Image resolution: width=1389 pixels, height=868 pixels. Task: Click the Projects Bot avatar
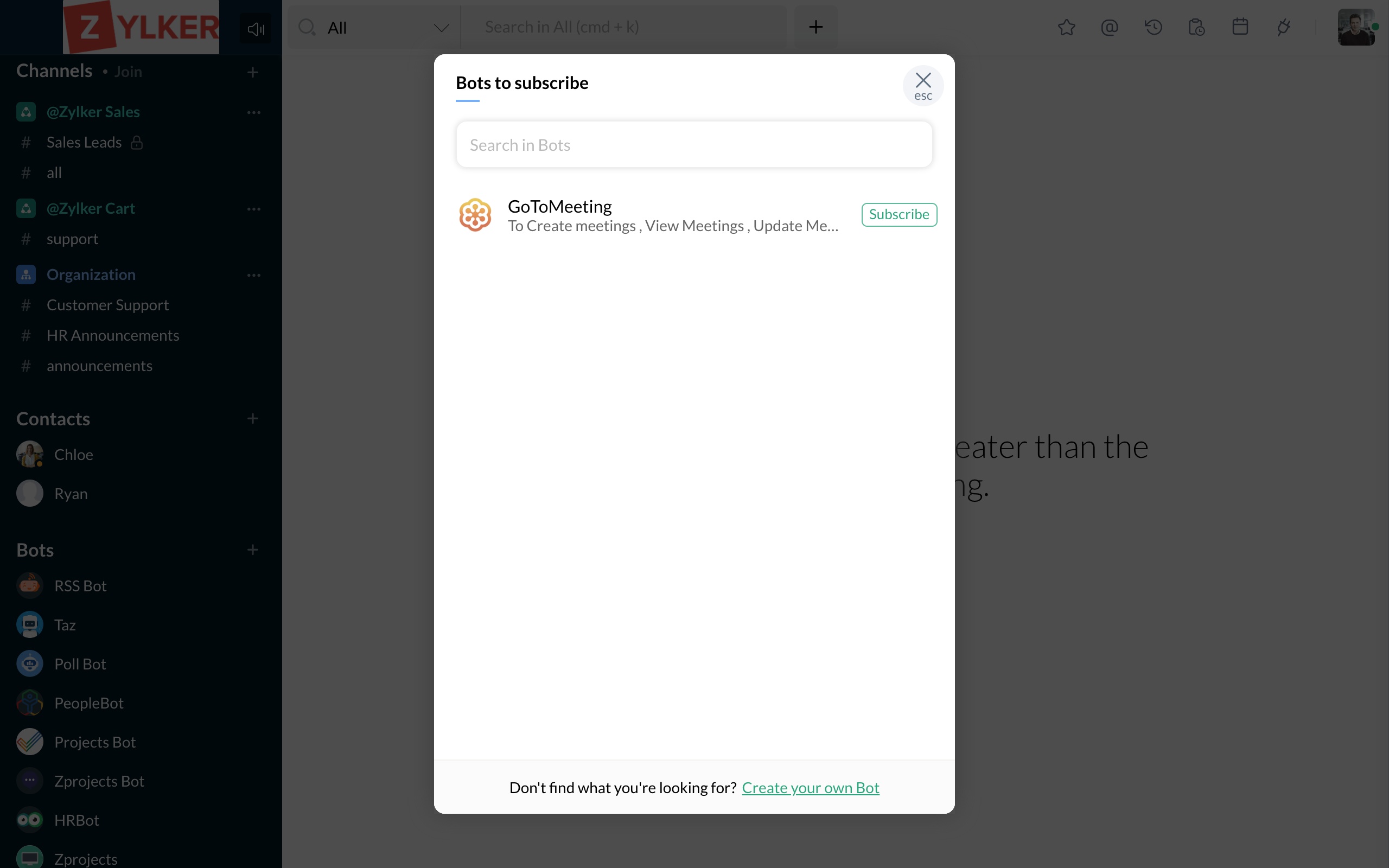[30, 742]
